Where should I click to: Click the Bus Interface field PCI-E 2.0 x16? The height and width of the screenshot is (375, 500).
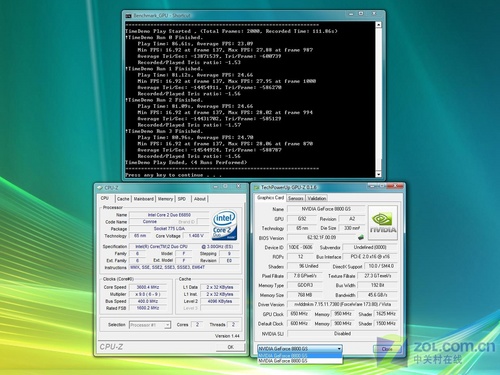tap(370, 257)
